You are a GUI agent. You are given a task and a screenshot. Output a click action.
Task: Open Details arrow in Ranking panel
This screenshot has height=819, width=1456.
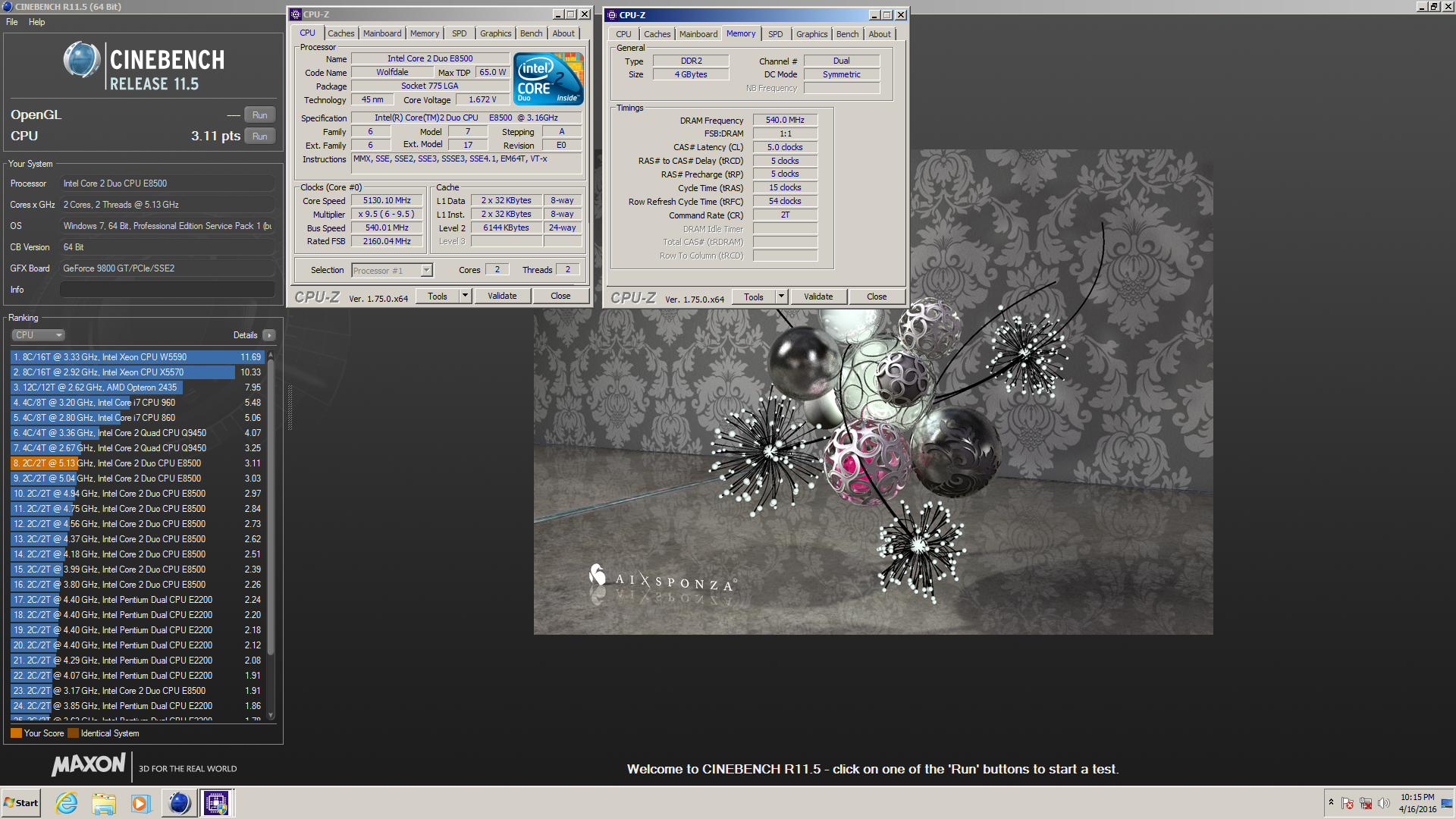click(269, 335)
